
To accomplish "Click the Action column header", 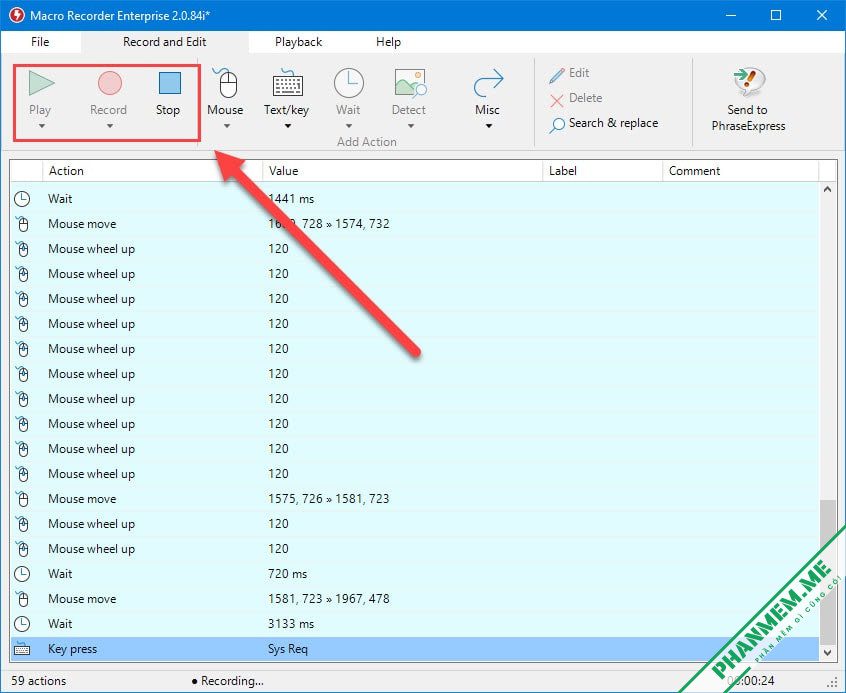I will click(153, 171).
